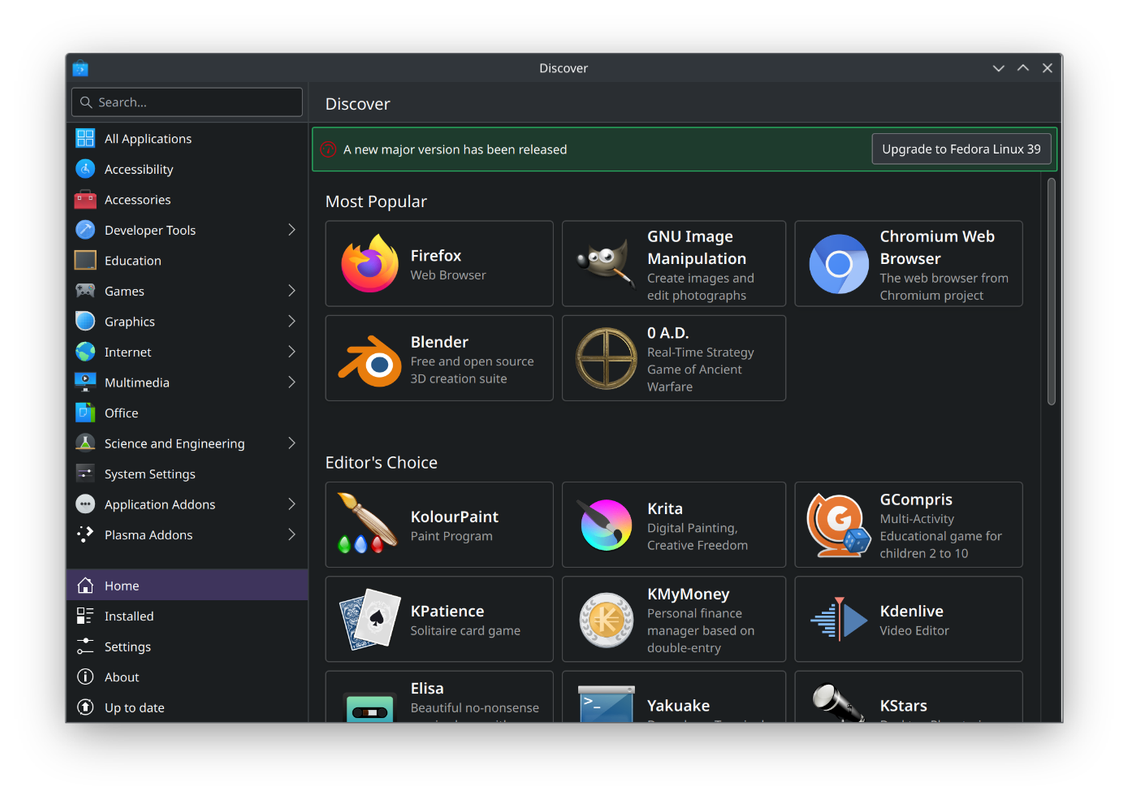The height and width of the screenshot is (800, 1127).
Task: Click the Accessories category label
Action: [137, 199]
